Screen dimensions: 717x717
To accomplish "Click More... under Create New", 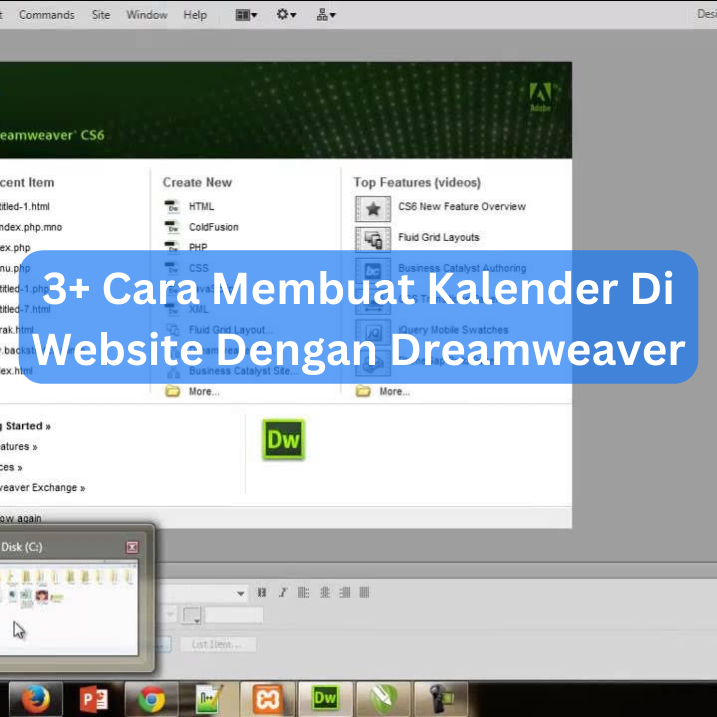I will coord(204,391).
